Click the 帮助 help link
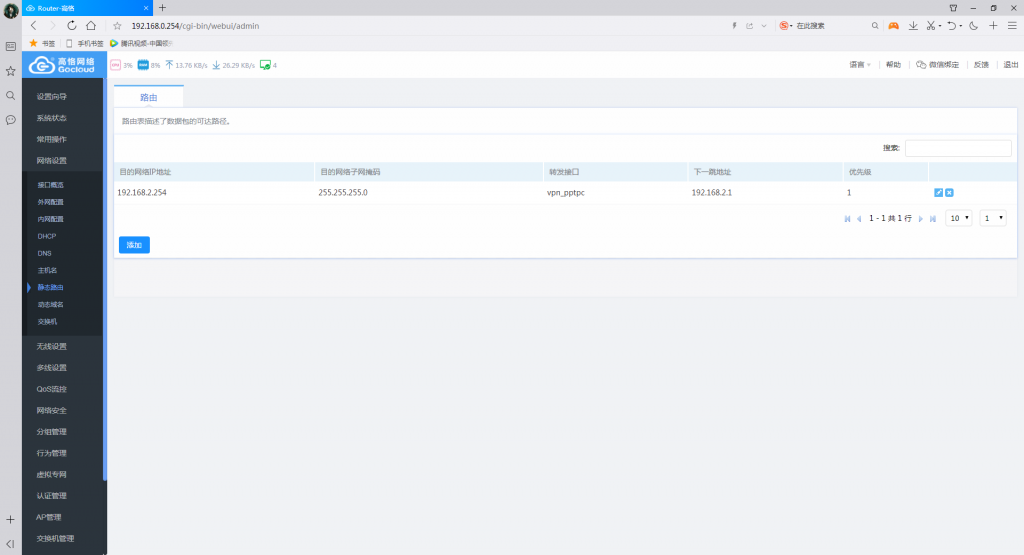 [893, 65]
